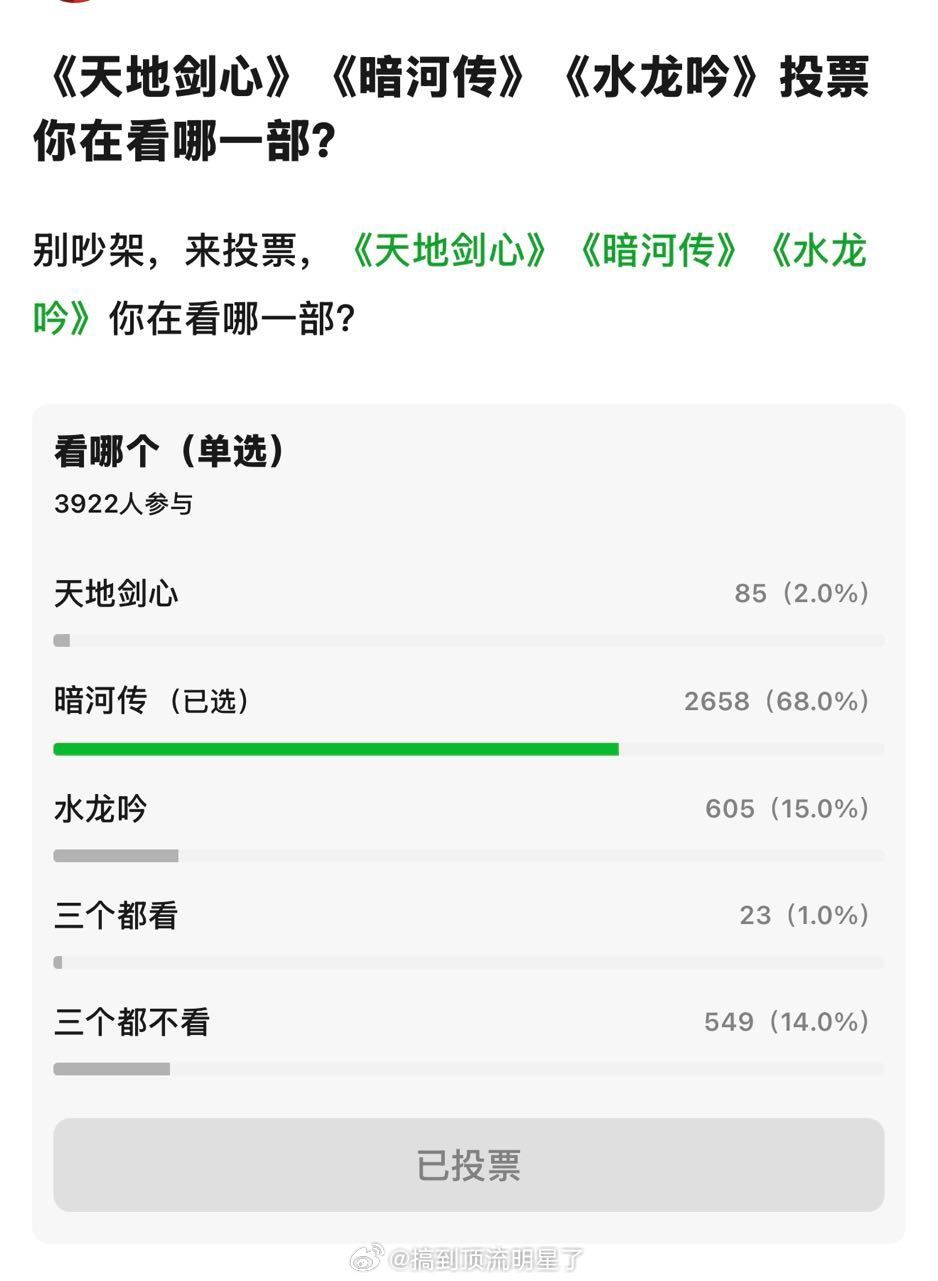Select the 水龙吟 poll option
The image size is (938, 1281).
100,808
